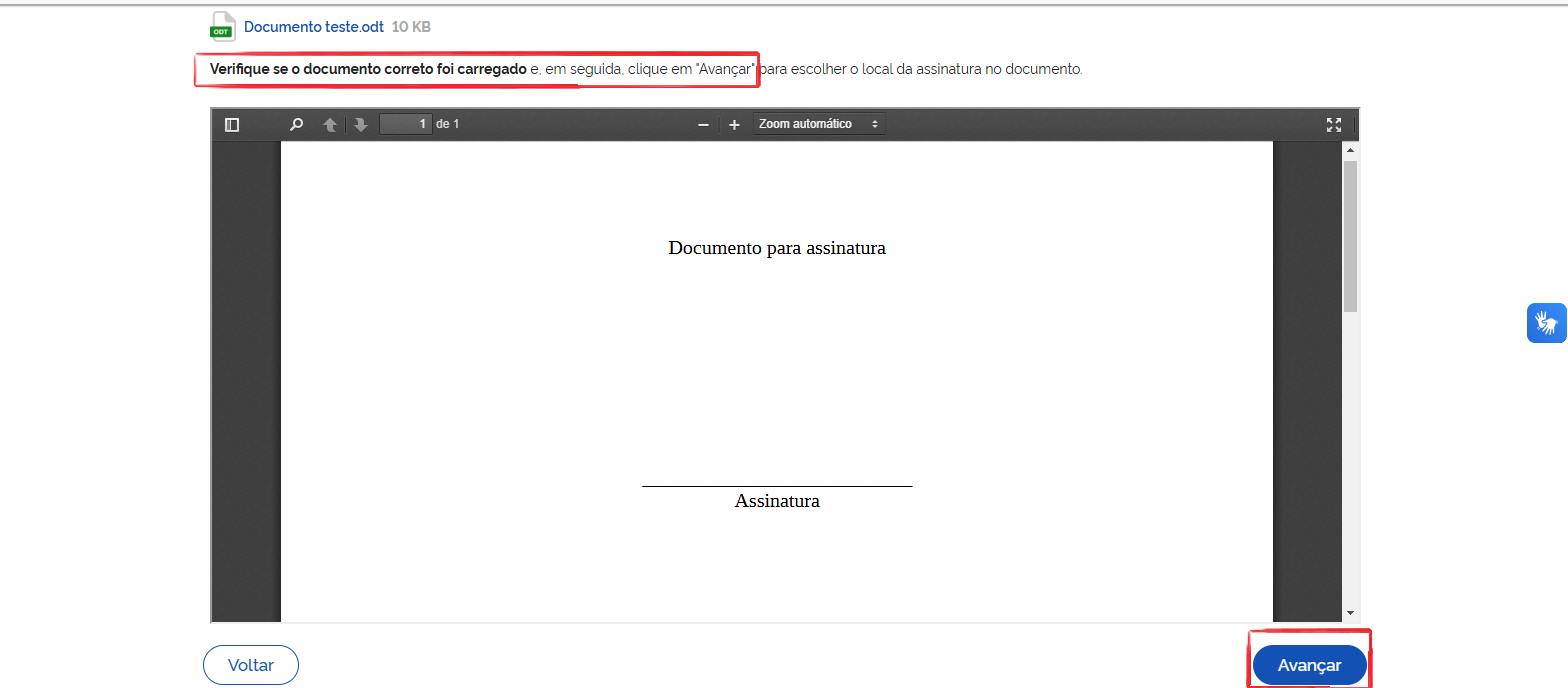Click the scrollbar up arrow

pyautogui.click(x=1350, y=151)
